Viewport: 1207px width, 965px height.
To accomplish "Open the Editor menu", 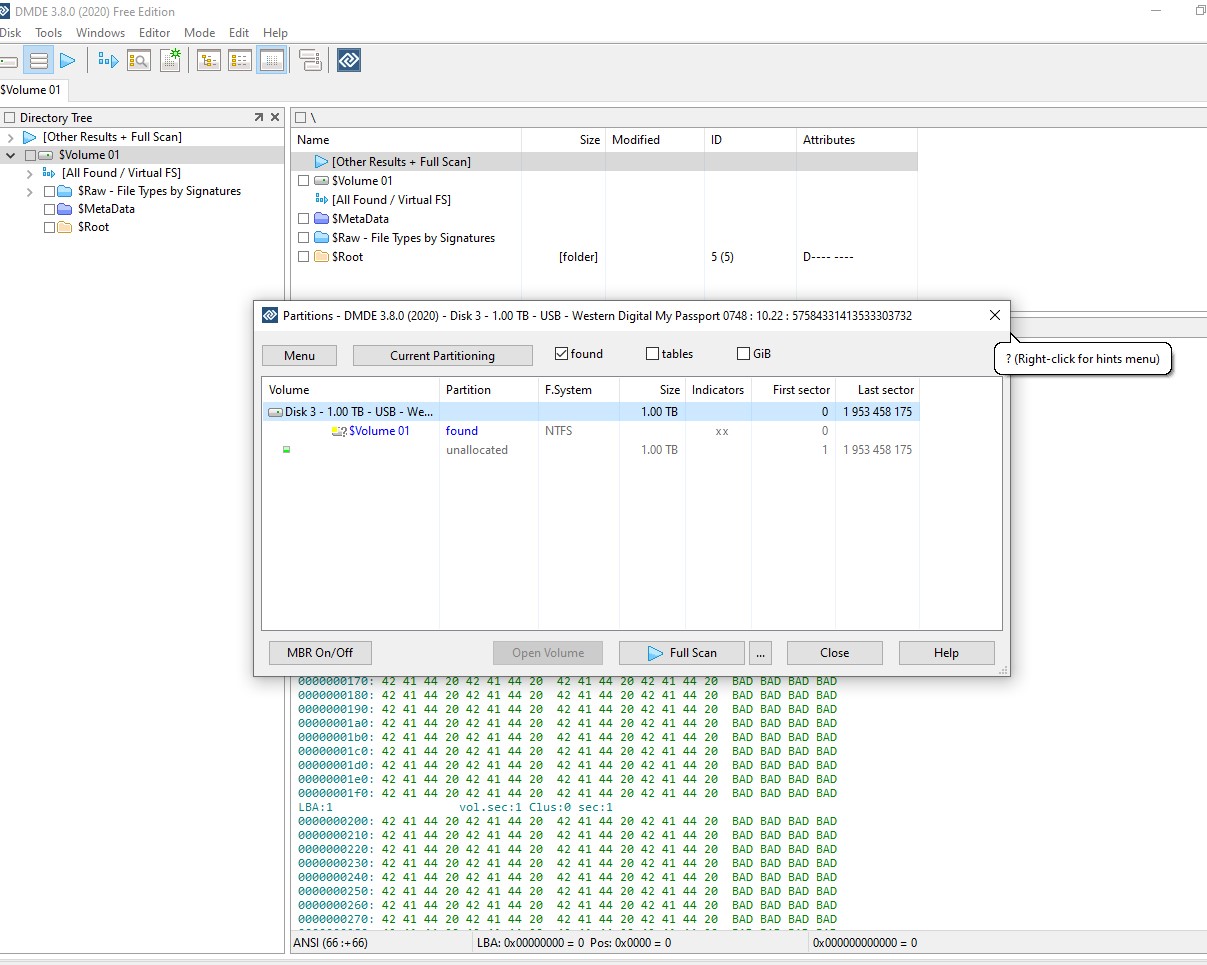I will point(154,33).
